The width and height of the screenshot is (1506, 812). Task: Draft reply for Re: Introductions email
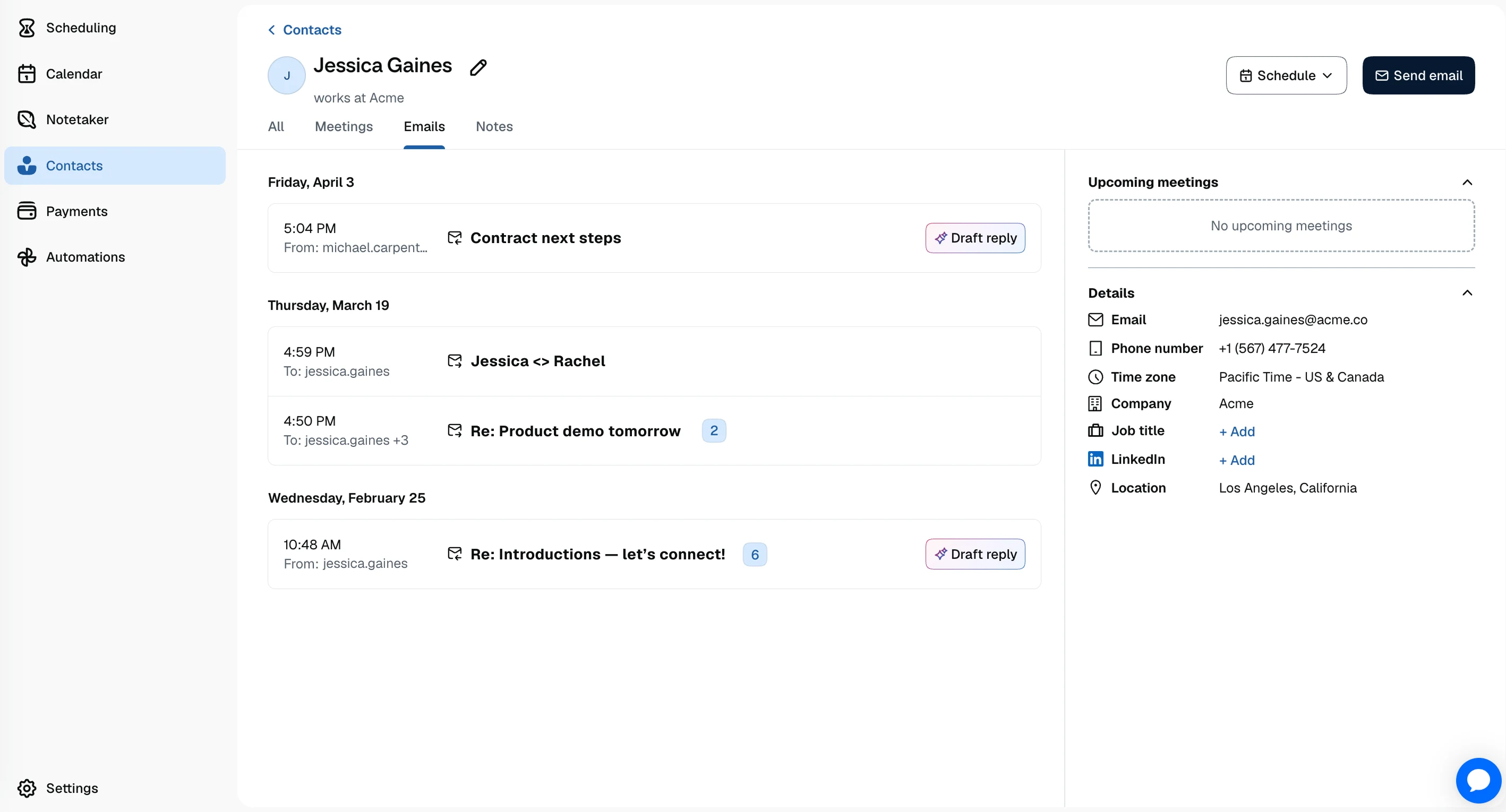[x=974, y=554]
